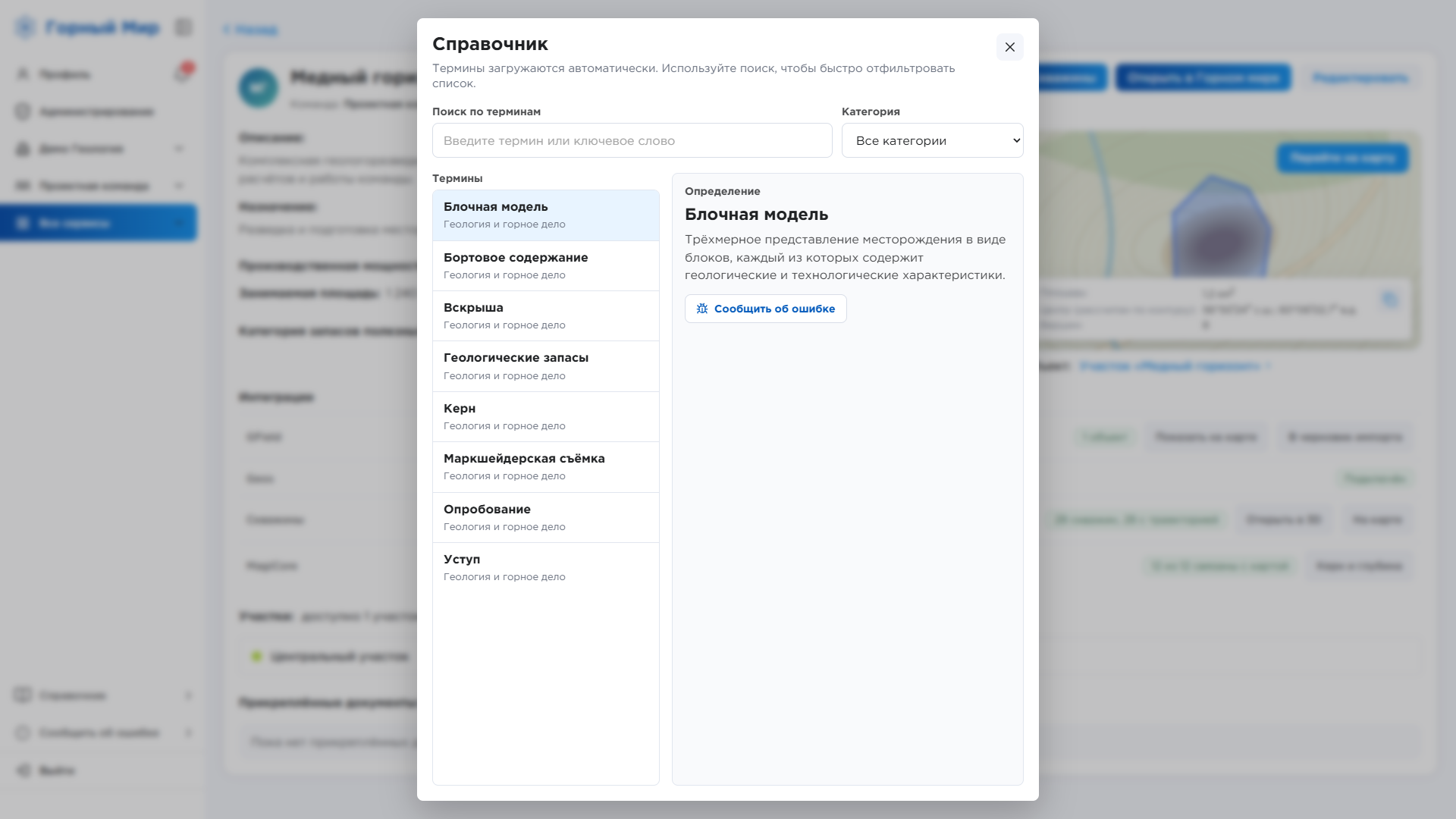Pick the Уступ term

coord(545,568)
